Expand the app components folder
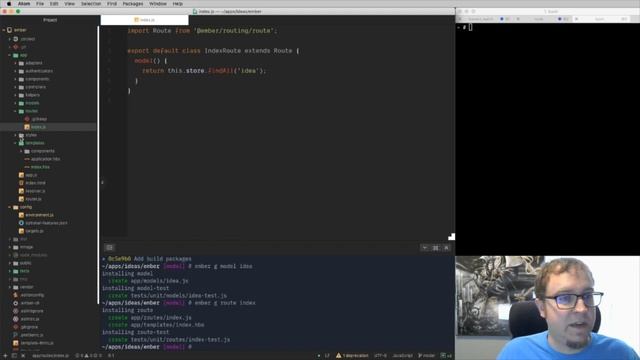640x360 pixels. pyautogui.click(x=16, y=79)
